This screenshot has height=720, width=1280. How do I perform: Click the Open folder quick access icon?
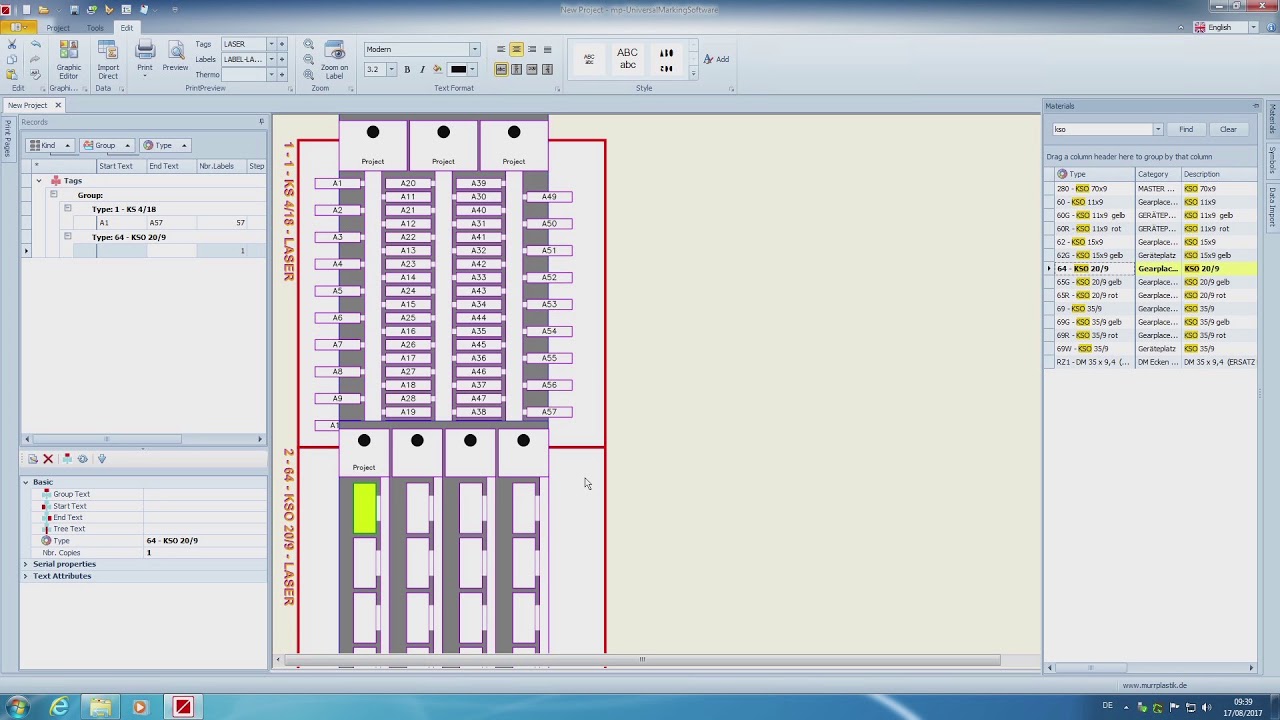(42, 10)
